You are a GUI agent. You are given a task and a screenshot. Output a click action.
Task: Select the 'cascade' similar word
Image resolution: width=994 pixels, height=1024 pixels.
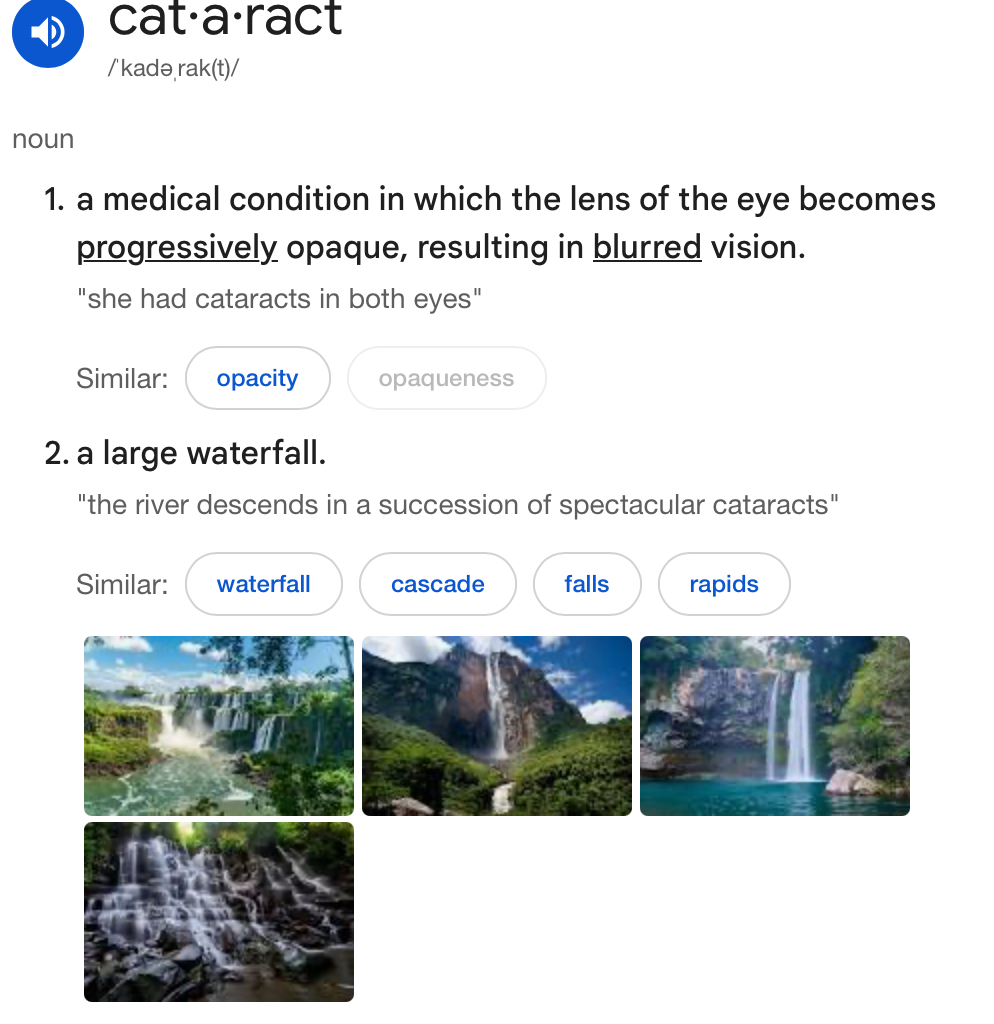coord(438,584)
